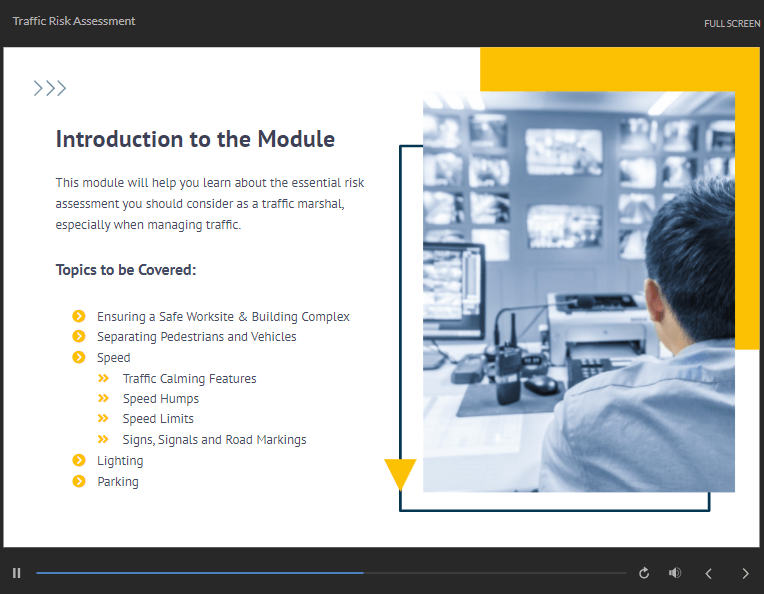Image resolution: width=764 pixels, height=594 pixels.
Task: Click the playback progress seekbar
Action: tap(330, 573)
